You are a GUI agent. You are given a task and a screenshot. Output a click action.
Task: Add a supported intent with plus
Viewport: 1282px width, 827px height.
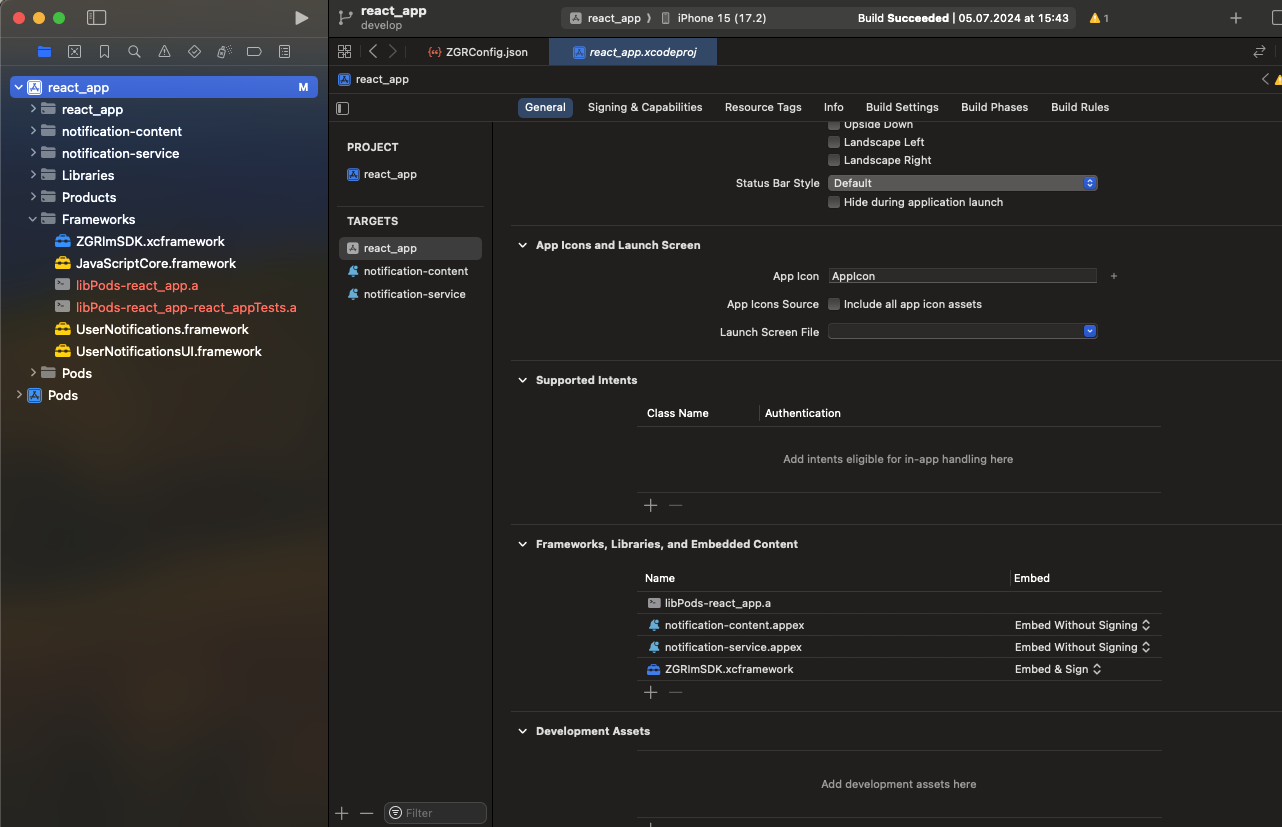pyautogui.click(x=651, y=505)
